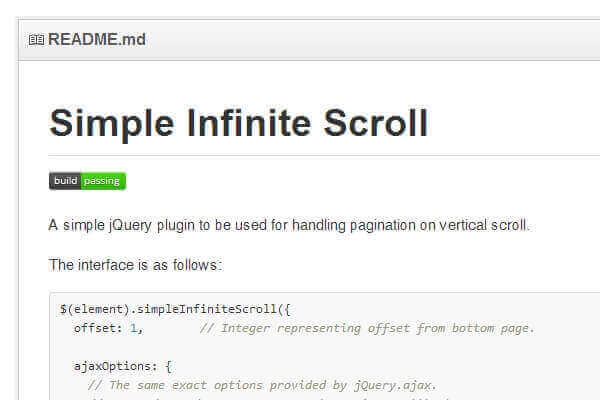
Task: Click the '$(element)' selector in the code
Action: [x=92, y=309]
